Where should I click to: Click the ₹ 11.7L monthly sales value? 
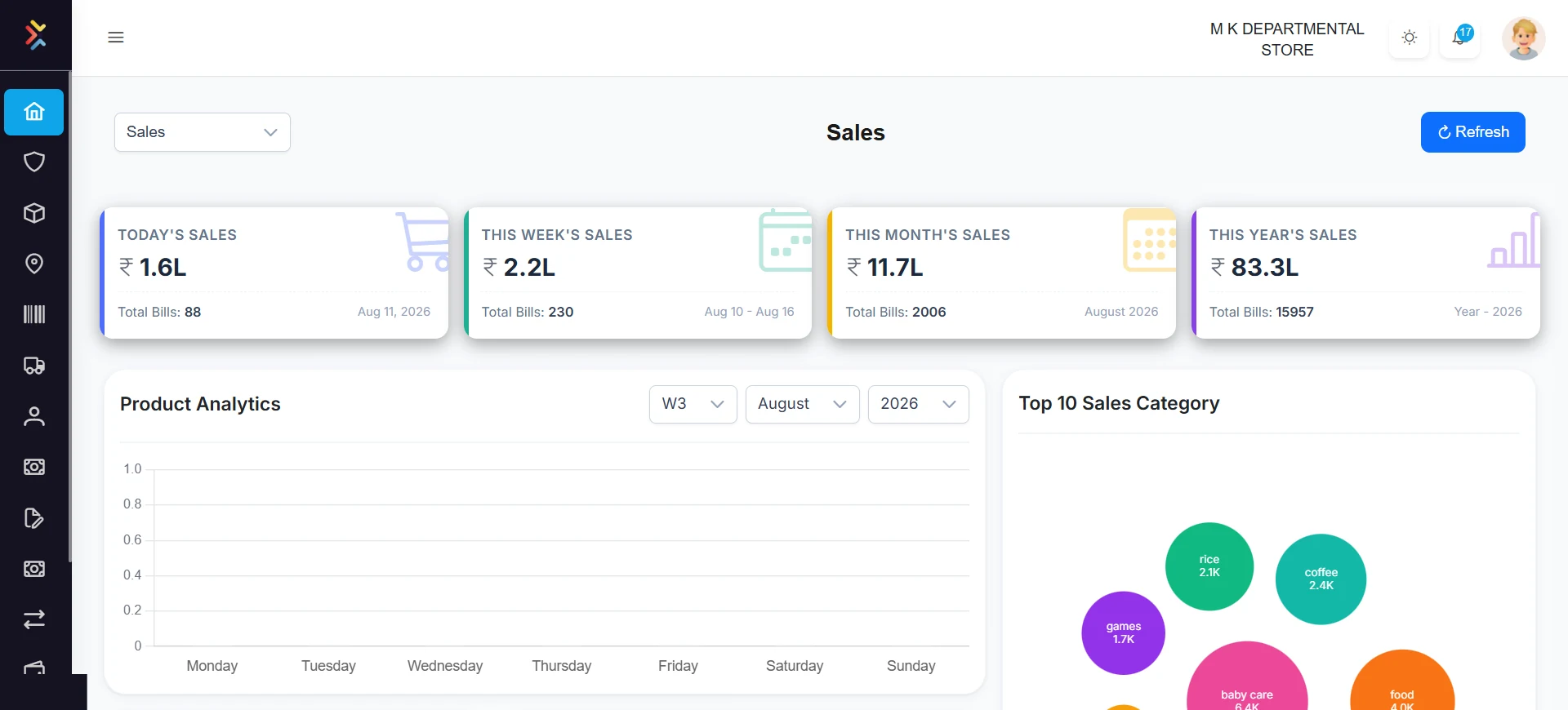click(x=884, y=267)
